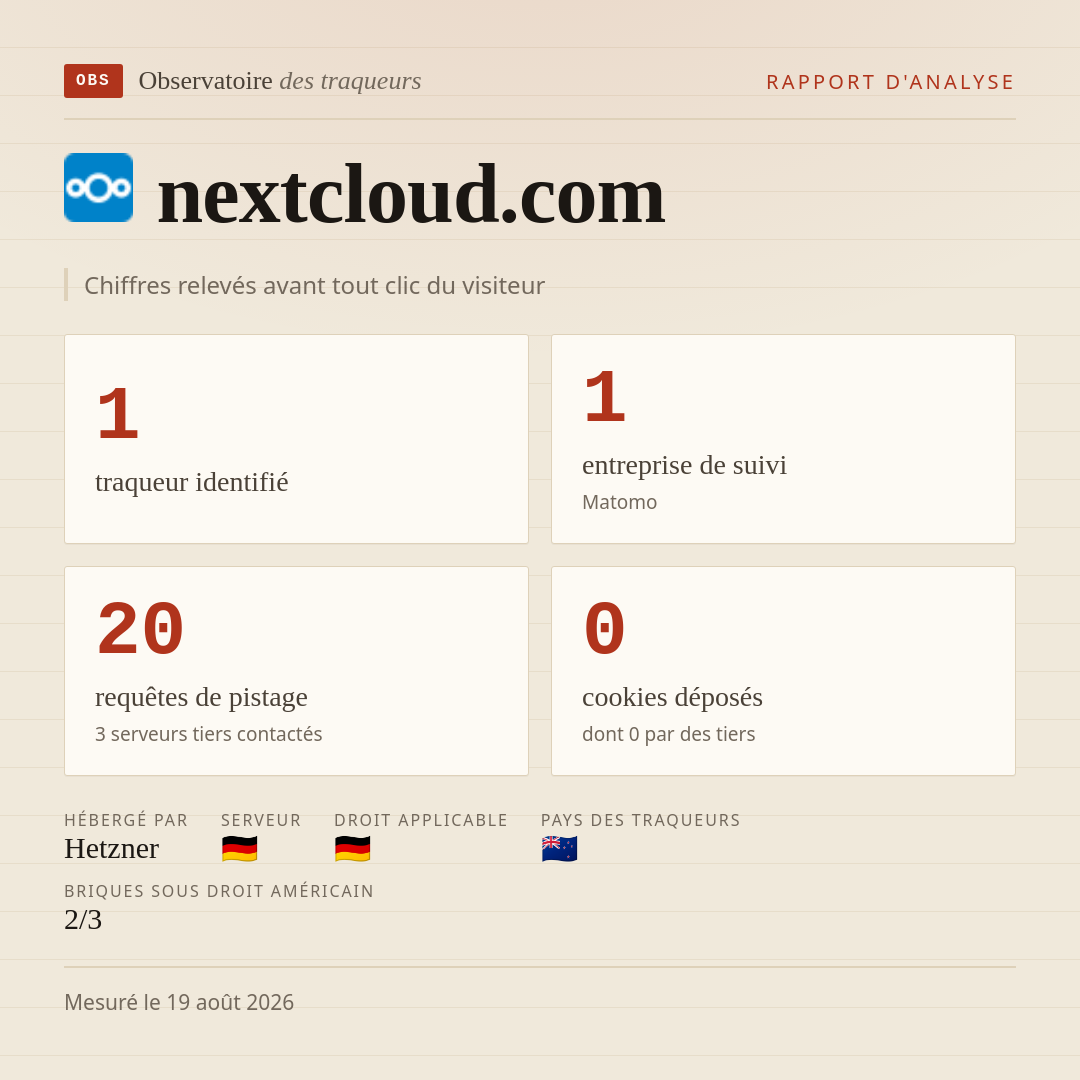The width and height of the screenshot is (1080, 1080).
Task: Click the German flag under Serveur
Action: pyautogui.click(x=239, y=849)
